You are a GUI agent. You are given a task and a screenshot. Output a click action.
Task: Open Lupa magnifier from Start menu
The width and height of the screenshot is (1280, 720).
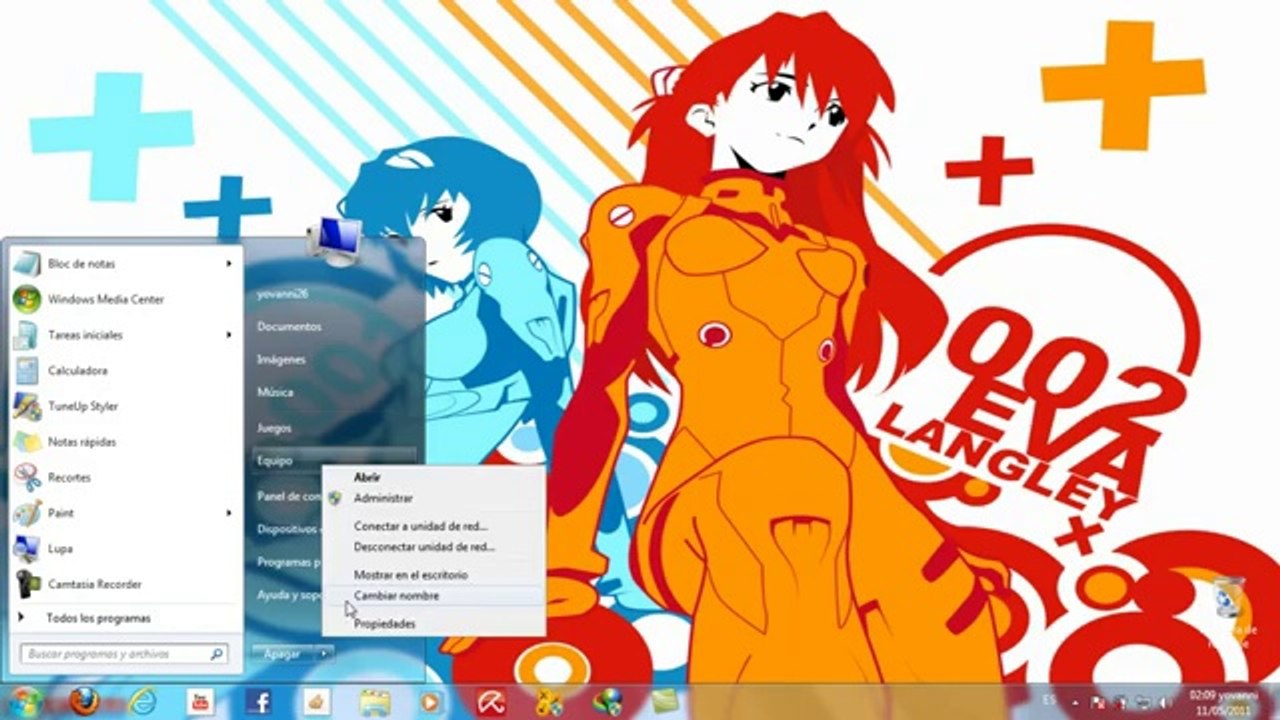click(x=124, y=548)
